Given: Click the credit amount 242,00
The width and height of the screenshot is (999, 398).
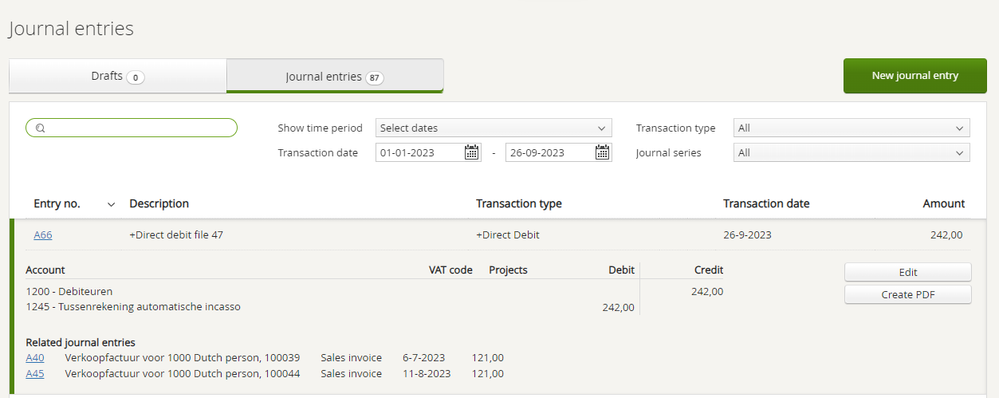Looking at the screenshot, I should point(707,292).
